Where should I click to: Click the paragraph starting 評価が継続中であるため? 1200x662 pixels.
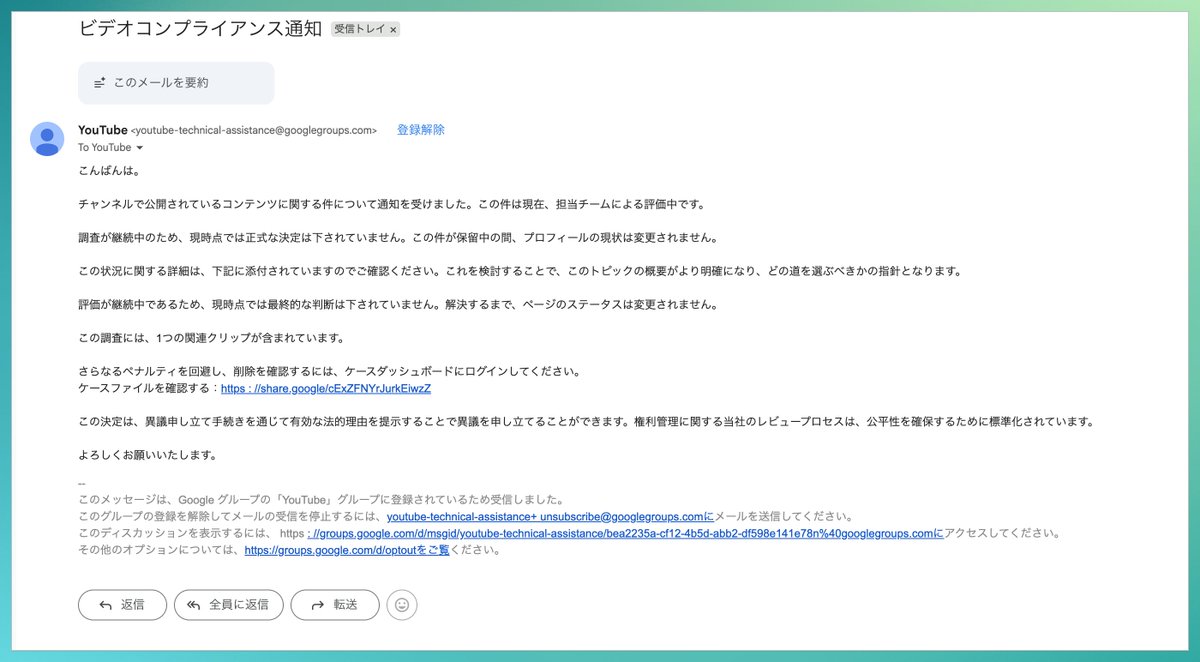tap(398, 304)
